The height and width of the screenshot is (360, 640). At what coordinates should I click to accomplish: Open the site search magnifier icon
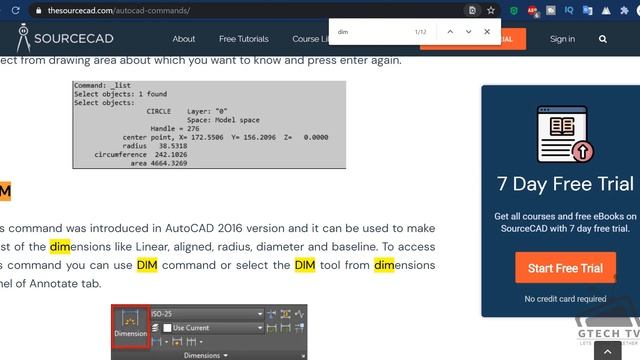point(602,39)
